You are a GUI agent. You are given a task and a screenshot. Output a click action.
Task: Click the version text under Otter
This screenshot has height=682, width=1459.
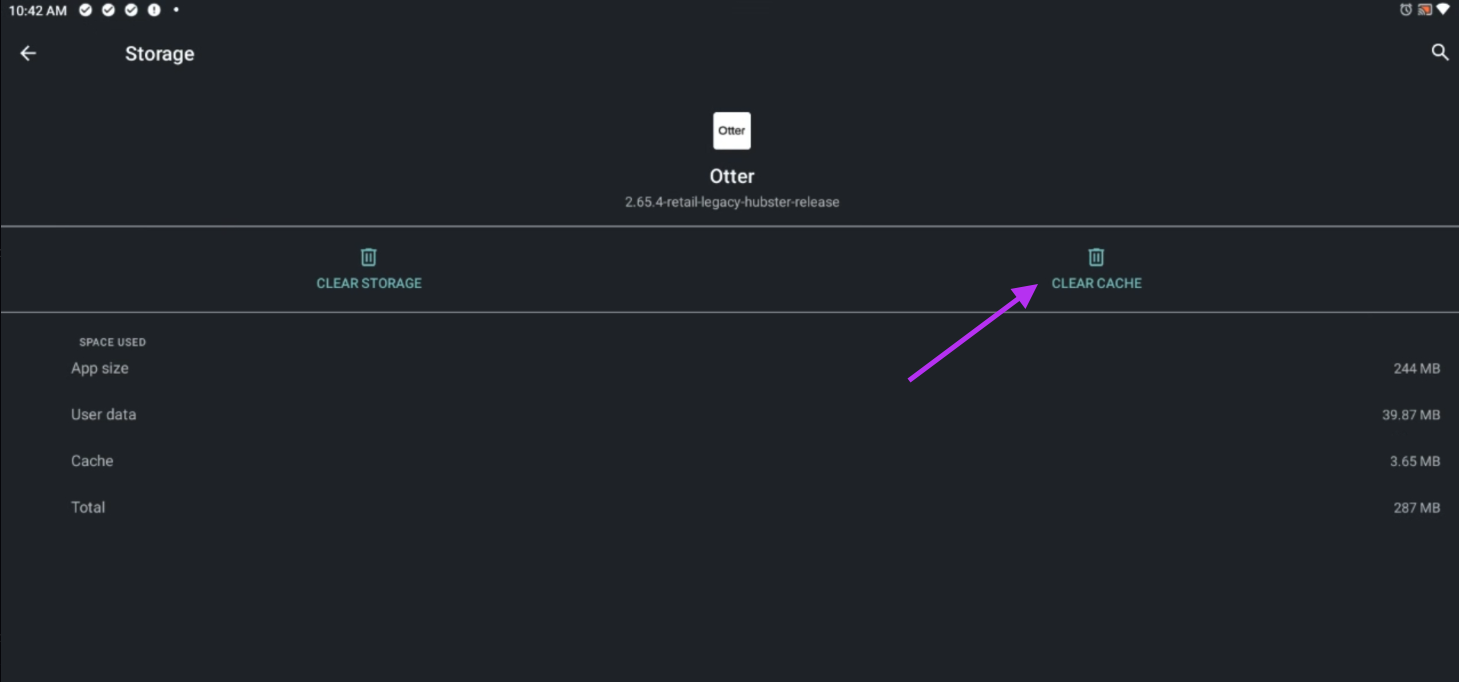tap(732, 202)
